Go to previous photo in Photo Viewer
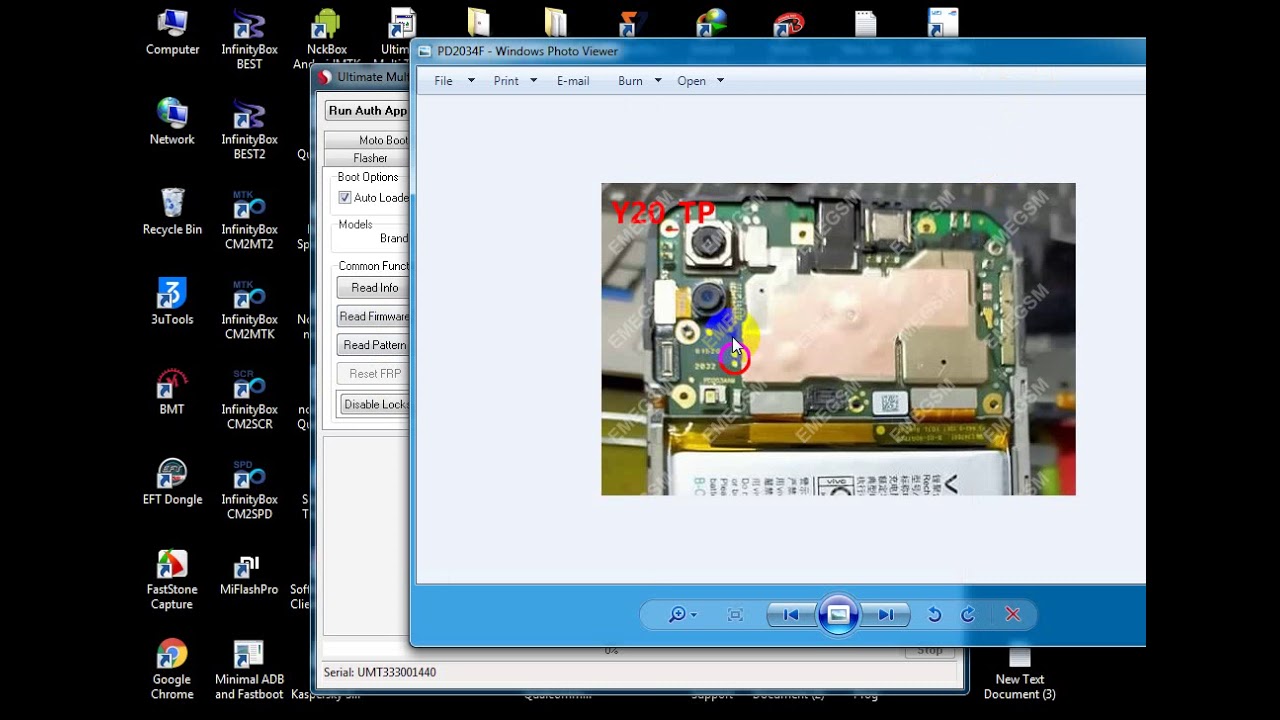Screen dimensions: 1280x720 [791, 615]
